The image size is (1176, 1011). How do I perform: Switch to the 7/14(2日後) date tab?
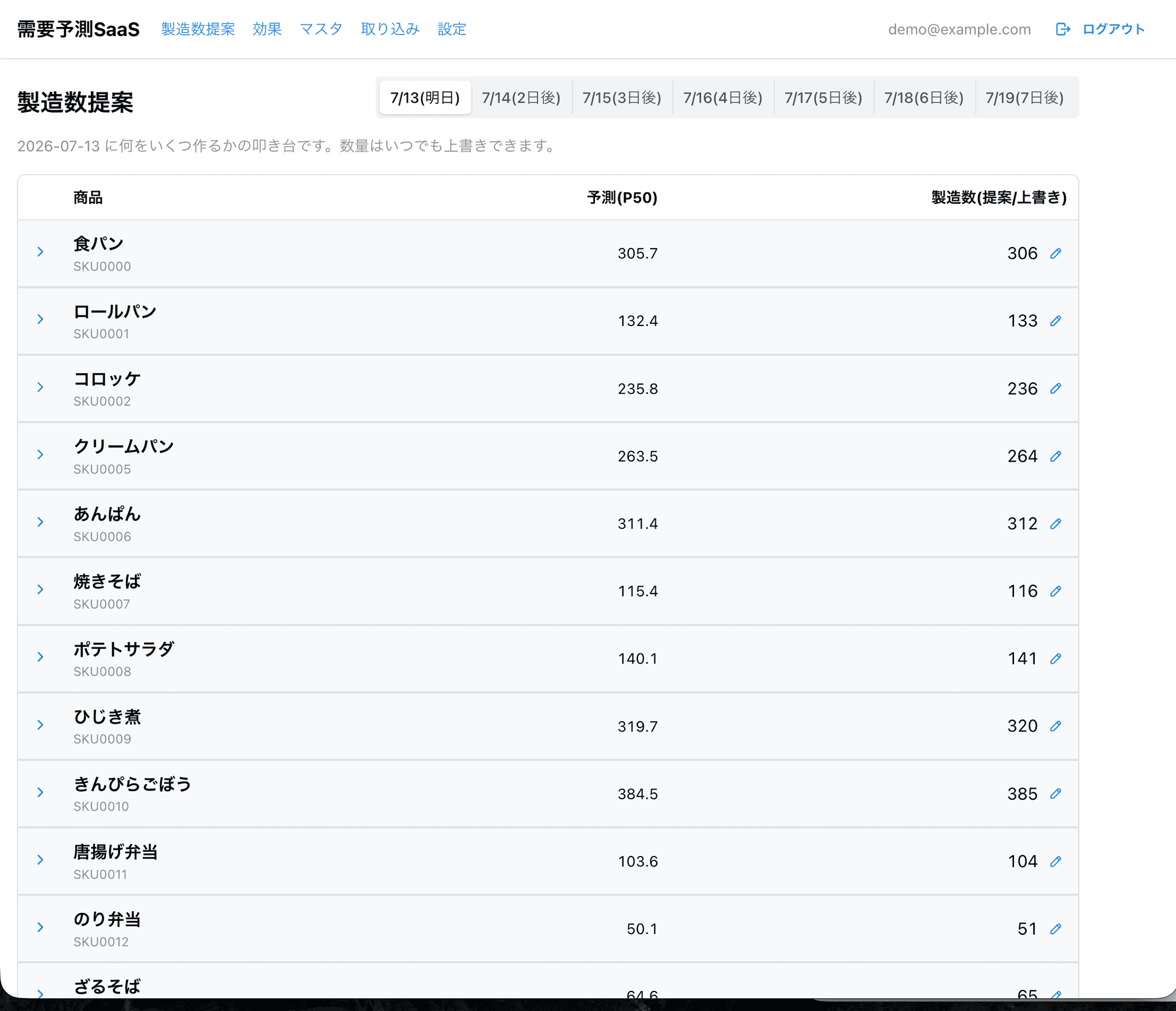[521, 98]
